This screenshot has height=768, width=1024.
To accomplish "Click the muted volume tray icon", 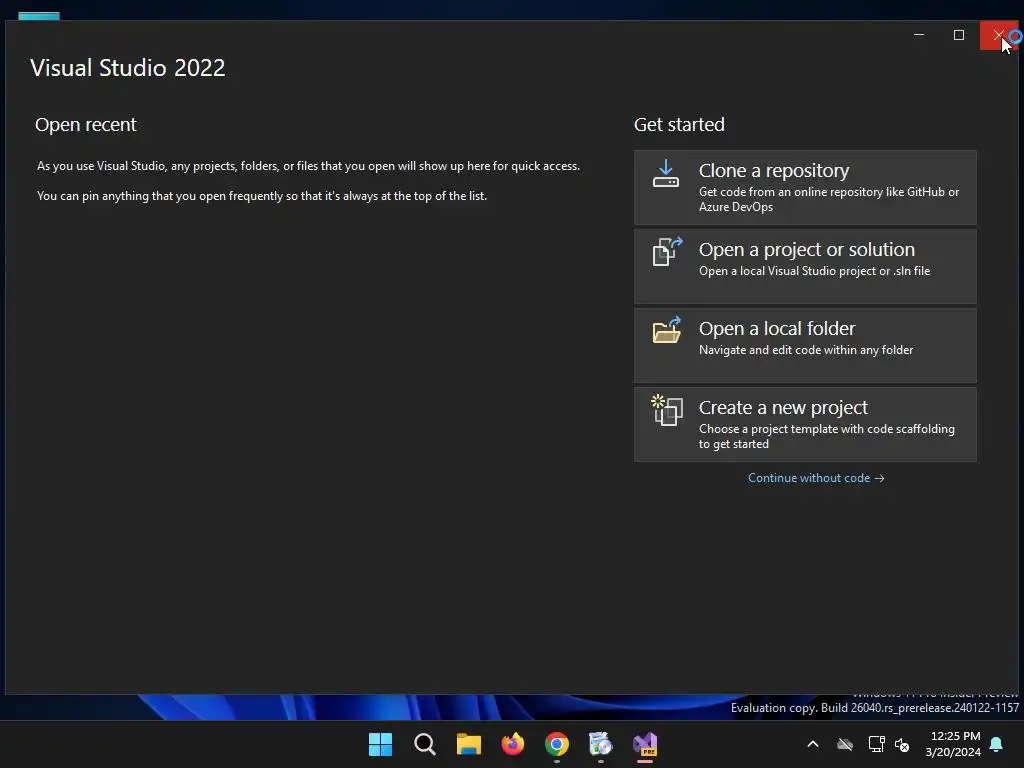I will coord(902,744).
